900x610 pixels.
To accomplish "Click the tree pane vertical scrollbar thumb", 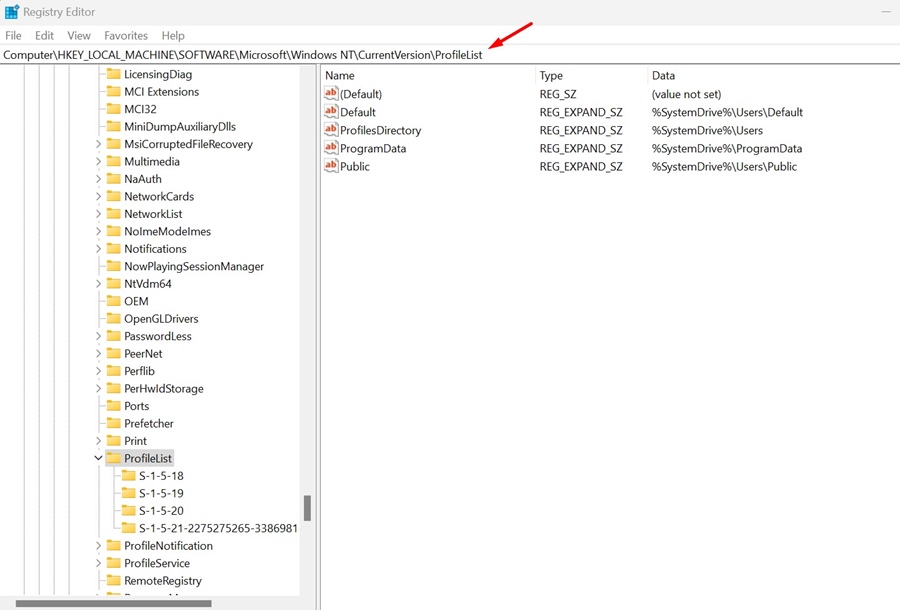I will point(308,508).
